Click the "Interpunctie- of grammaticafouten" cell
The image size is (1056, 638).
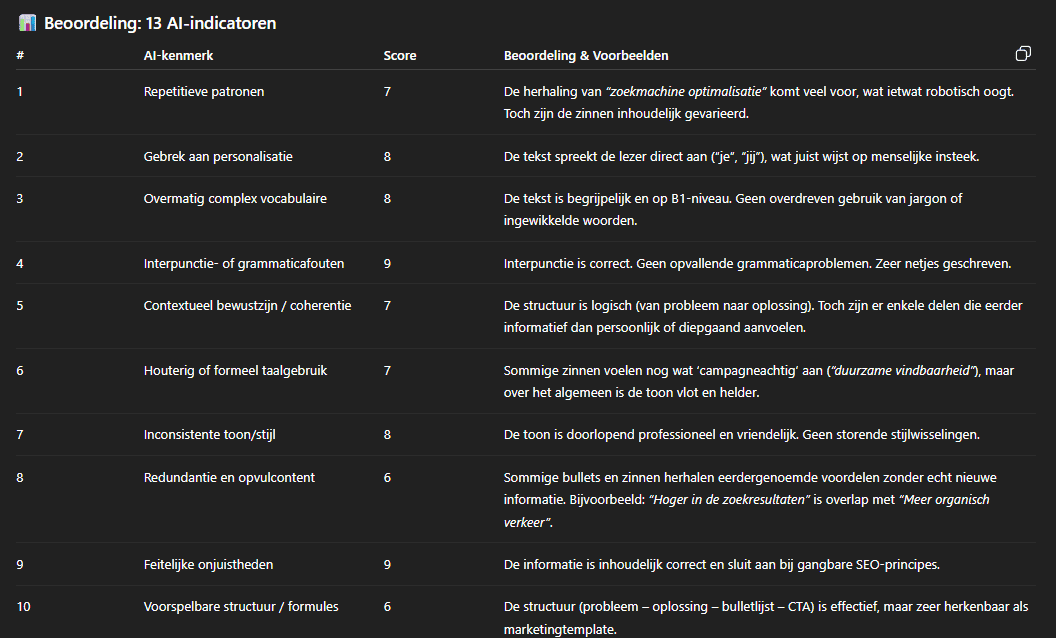244,264
